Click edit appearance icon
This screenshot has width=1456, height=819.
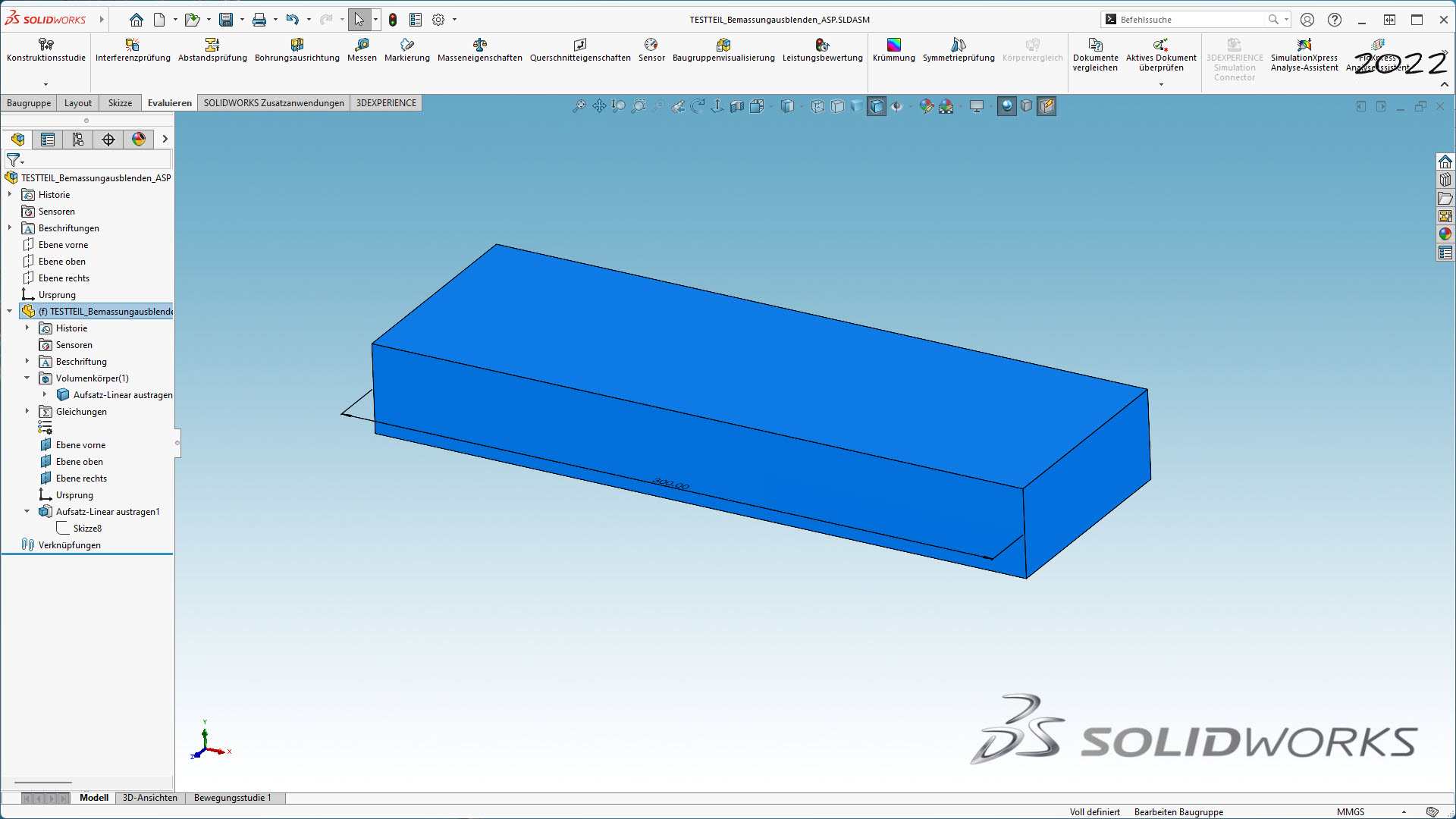click(x=927, y=106)
